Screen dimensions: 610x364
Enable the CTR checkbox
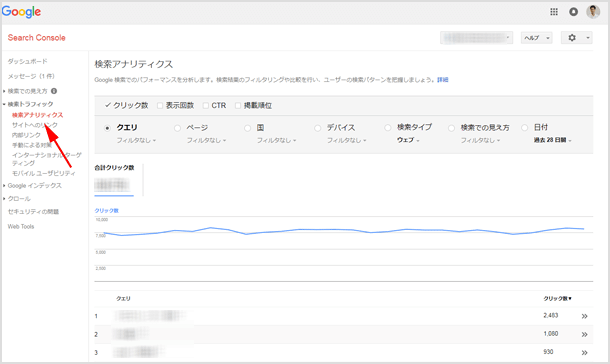coord(206,105)
